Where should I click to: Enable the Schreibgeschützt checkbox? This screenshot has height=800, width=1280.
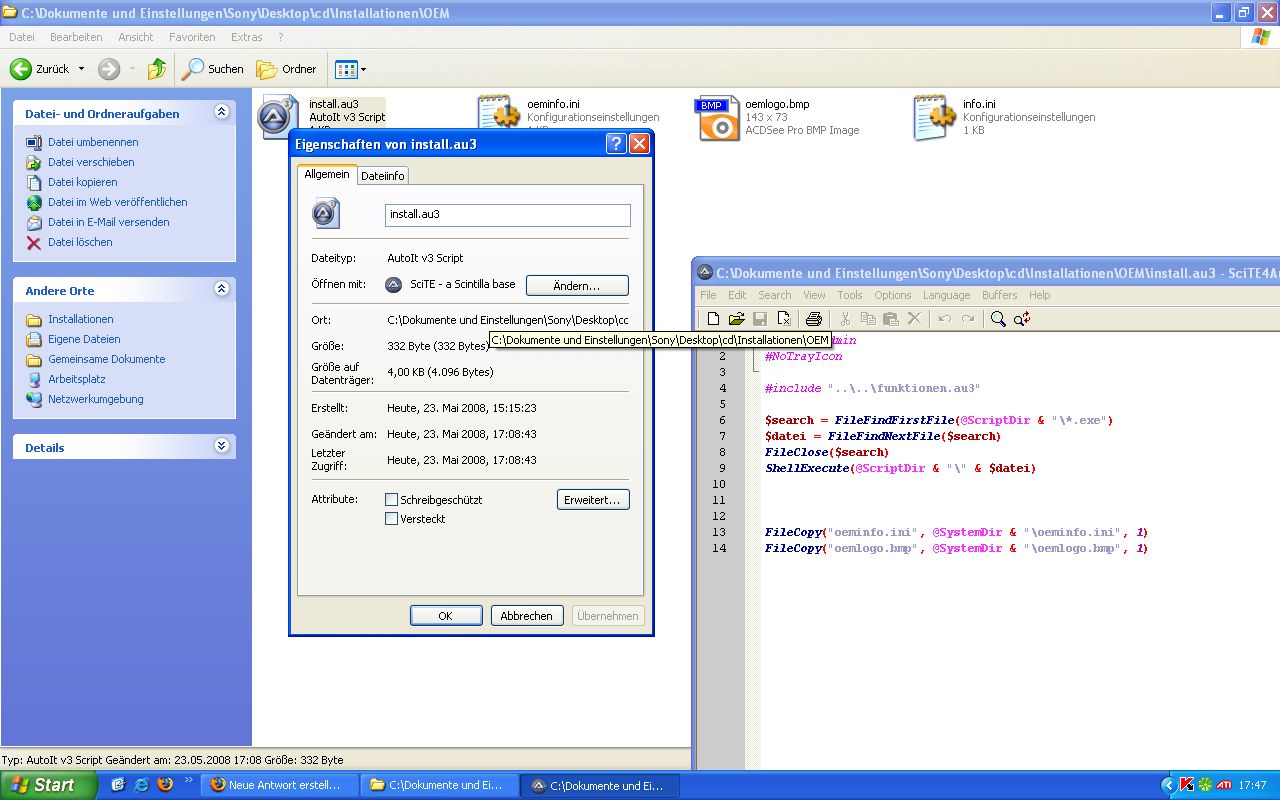click(x=392, y=499)
